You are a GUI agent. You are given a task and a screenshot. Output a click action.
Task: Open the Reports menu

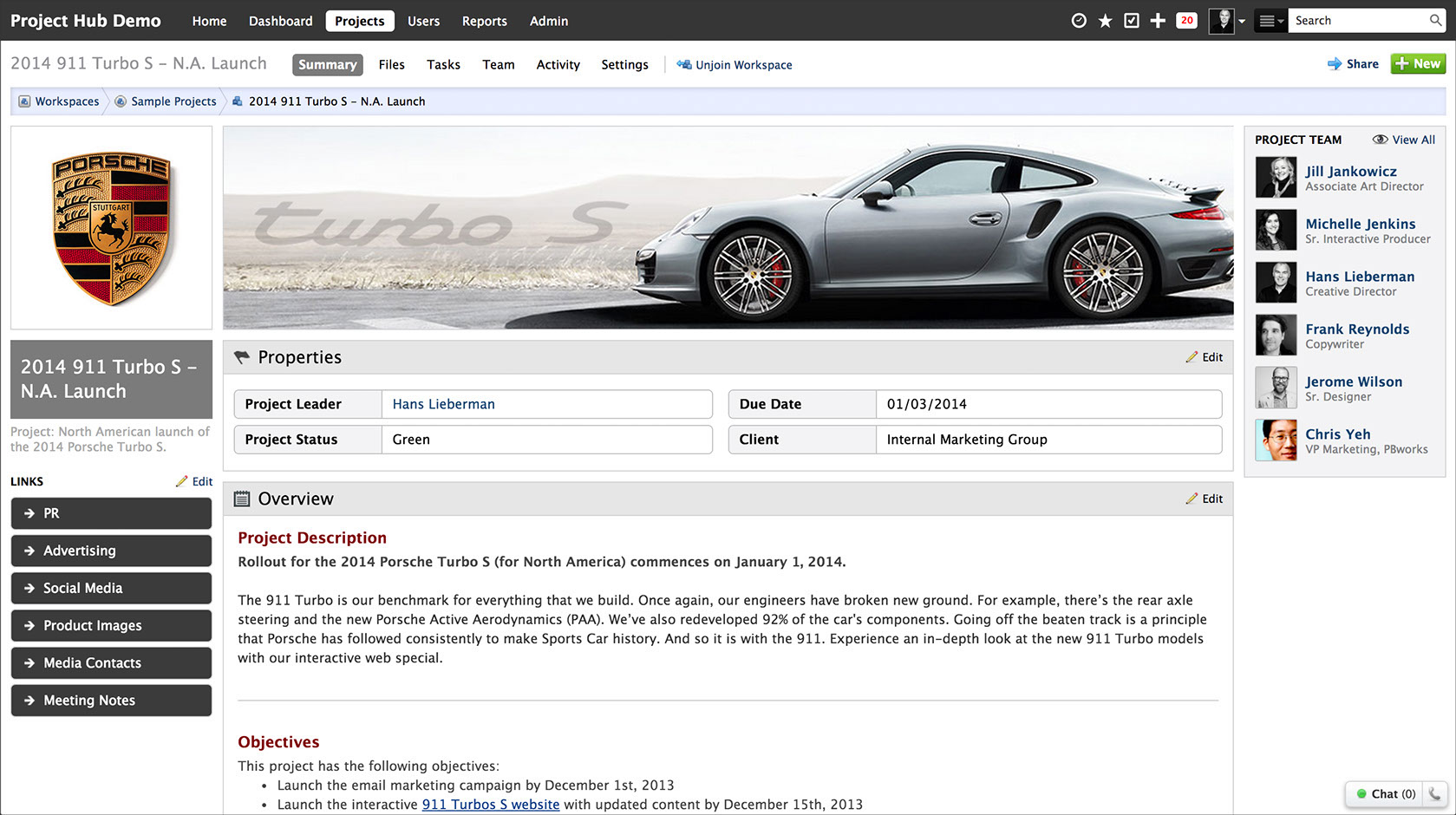pos(484,21)
